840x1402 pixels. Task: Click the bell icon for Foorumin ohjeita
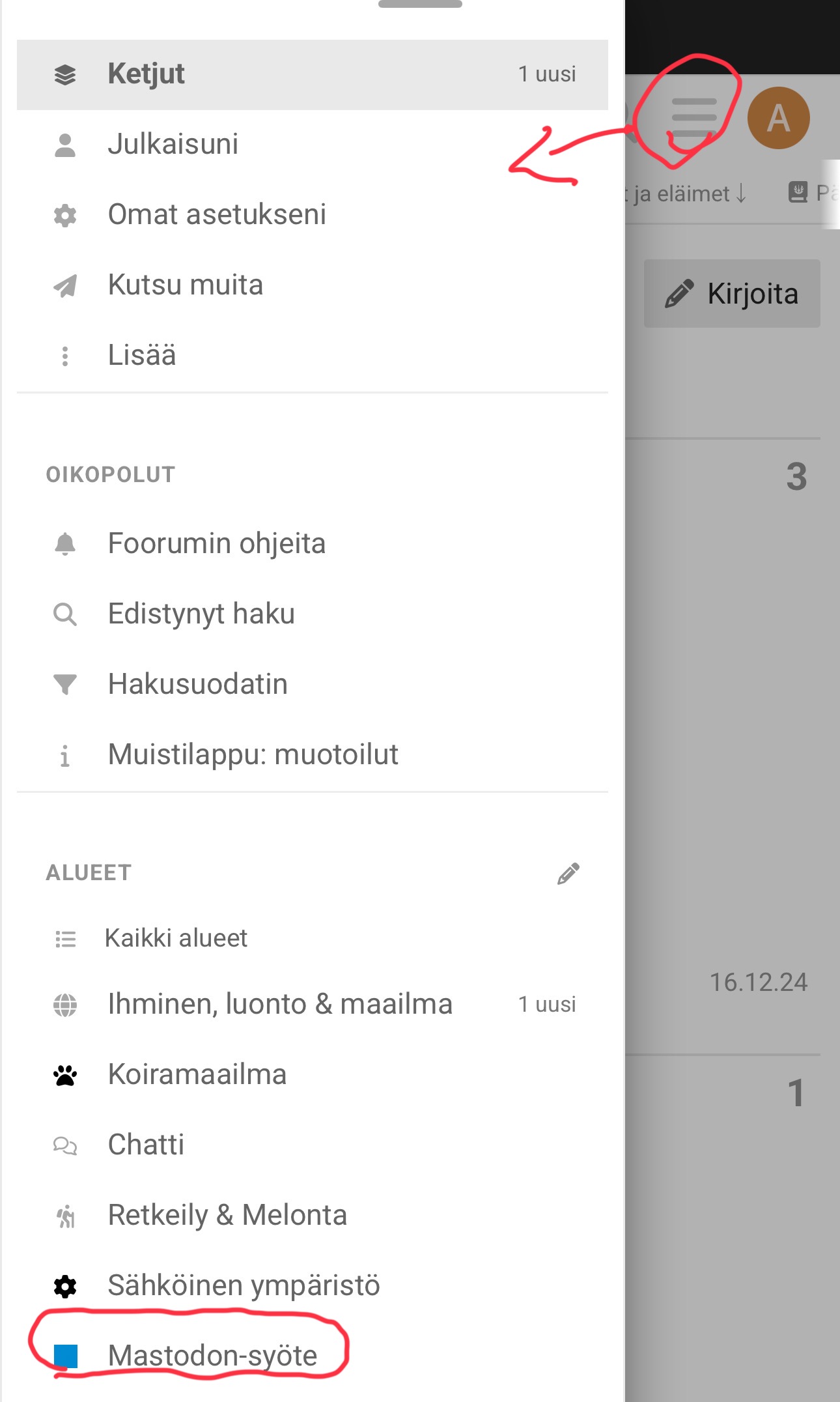[x=65, y=544]
